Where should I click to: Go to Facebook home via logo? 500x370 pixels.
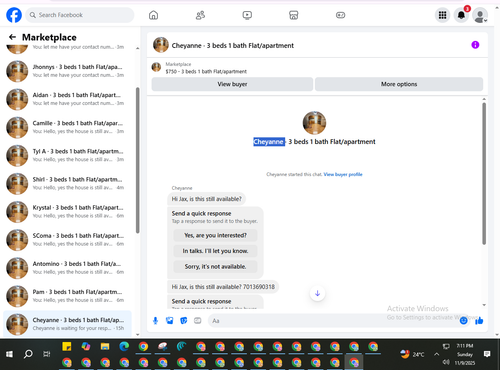pos(14,15)
